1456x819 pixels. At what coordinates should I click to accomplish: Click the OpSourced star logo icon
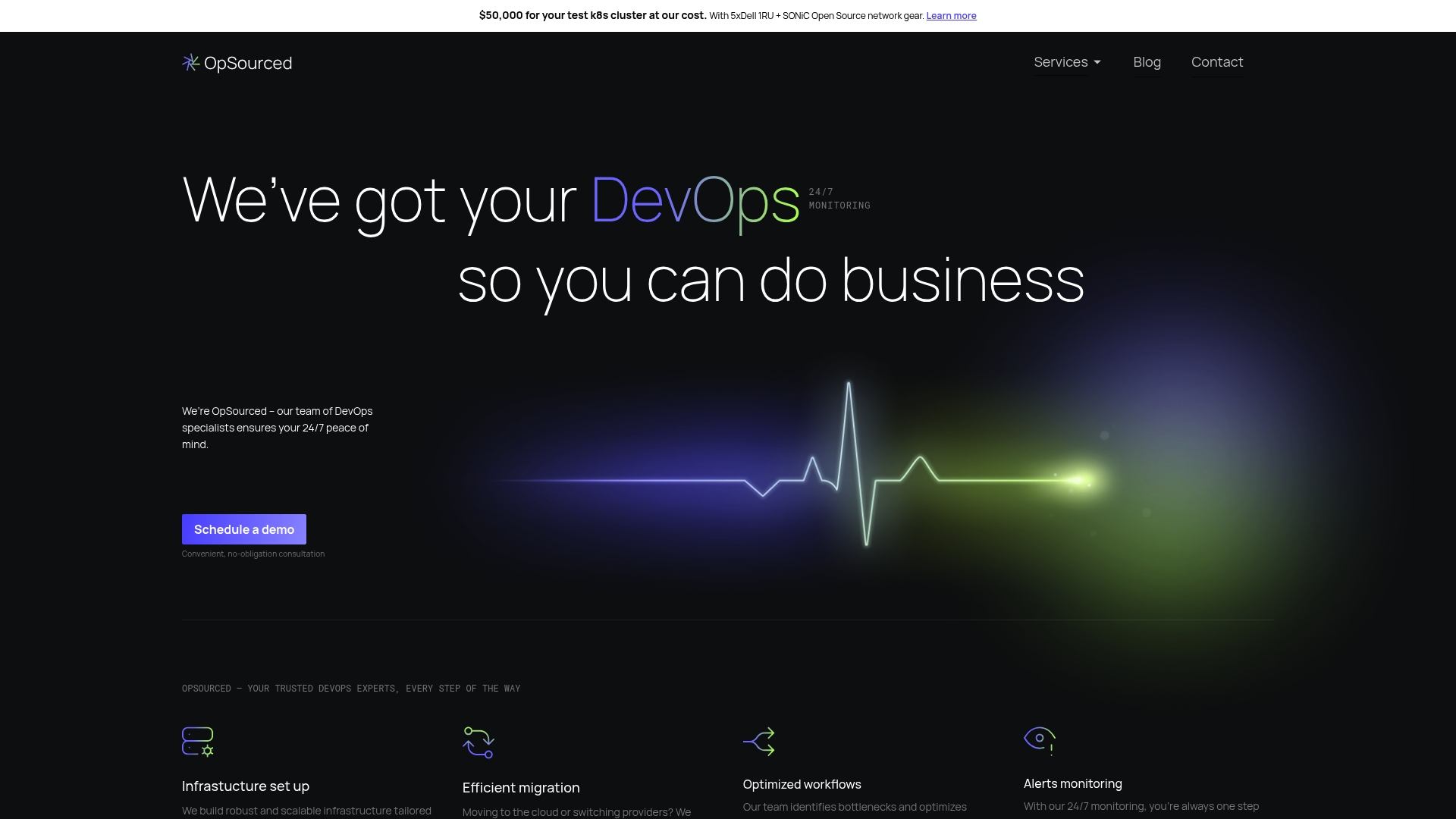[191, 63]
